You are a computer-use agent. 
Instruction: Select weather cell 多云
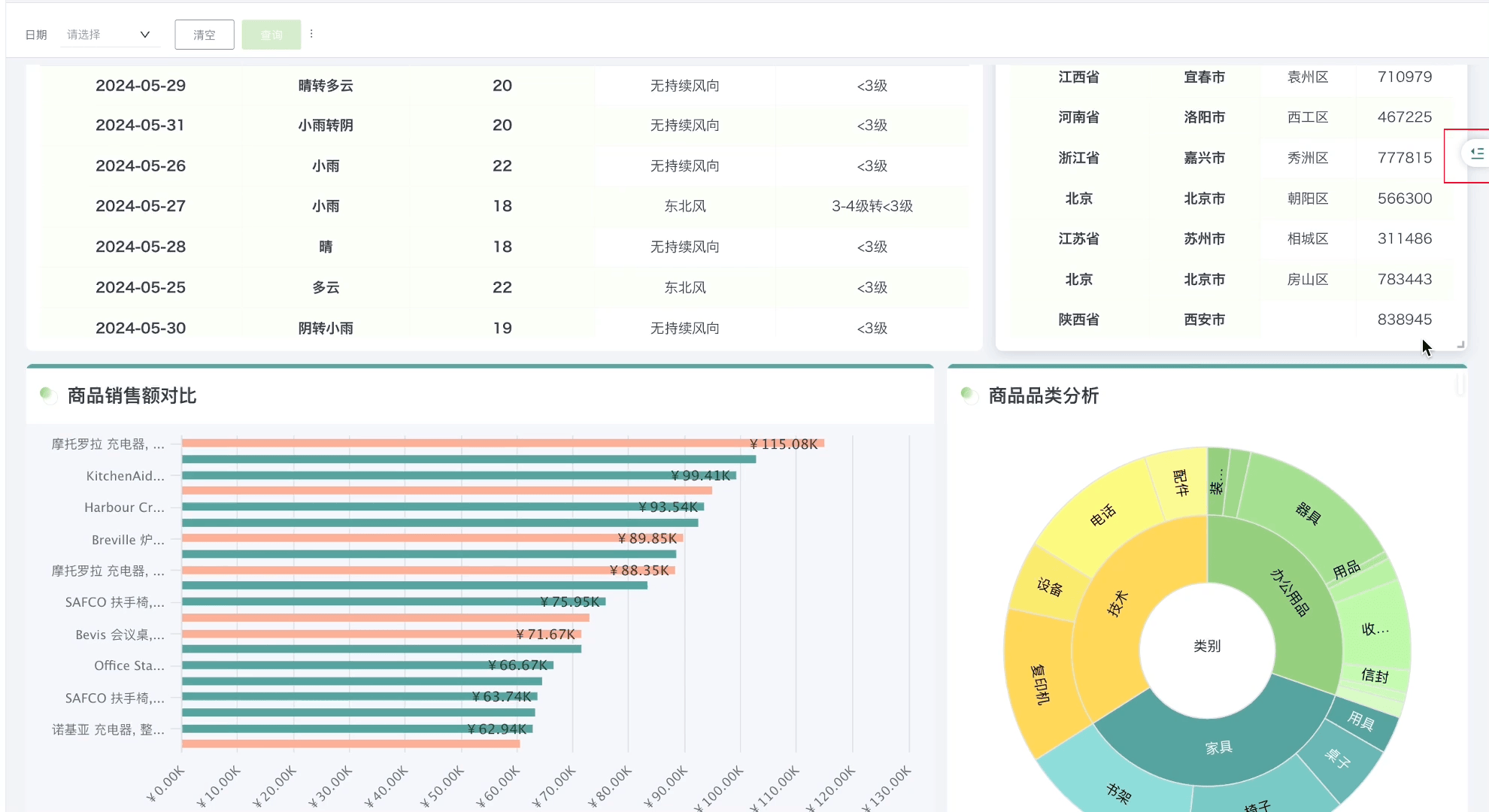click(x=326, y=287)
